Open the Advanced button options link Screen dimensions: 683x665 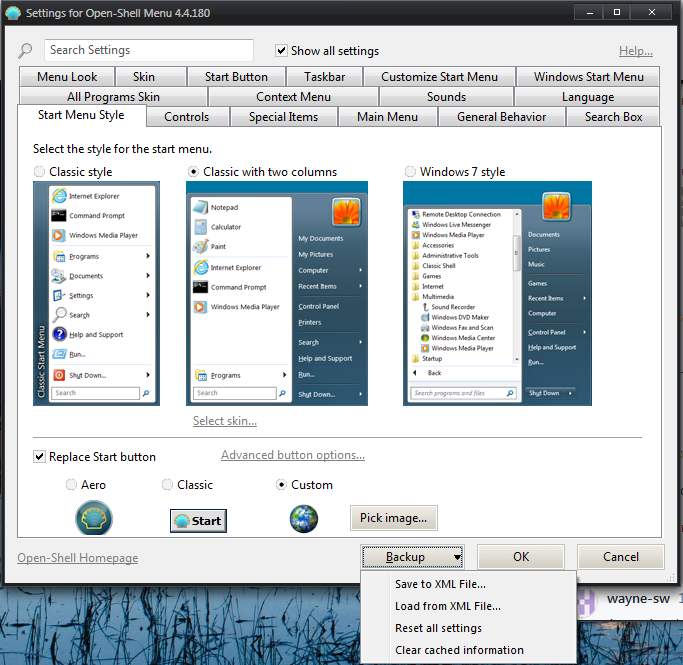[x=293, y=455]
